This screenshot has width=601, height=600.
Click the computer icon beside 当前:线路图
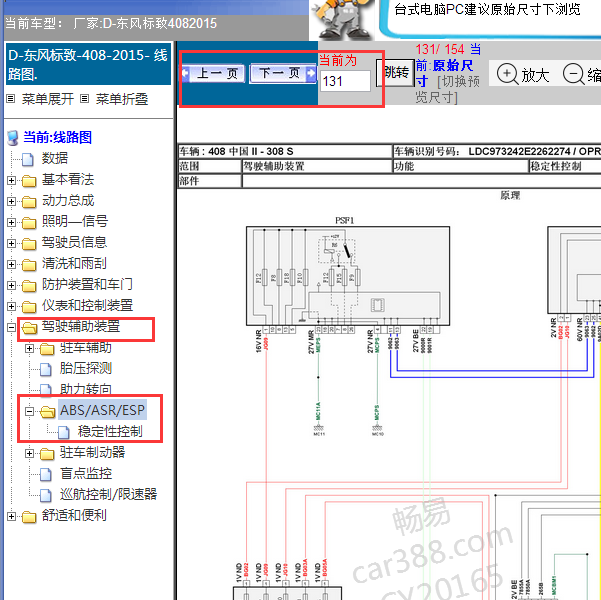pyautogui.click(x=13, y=138)
